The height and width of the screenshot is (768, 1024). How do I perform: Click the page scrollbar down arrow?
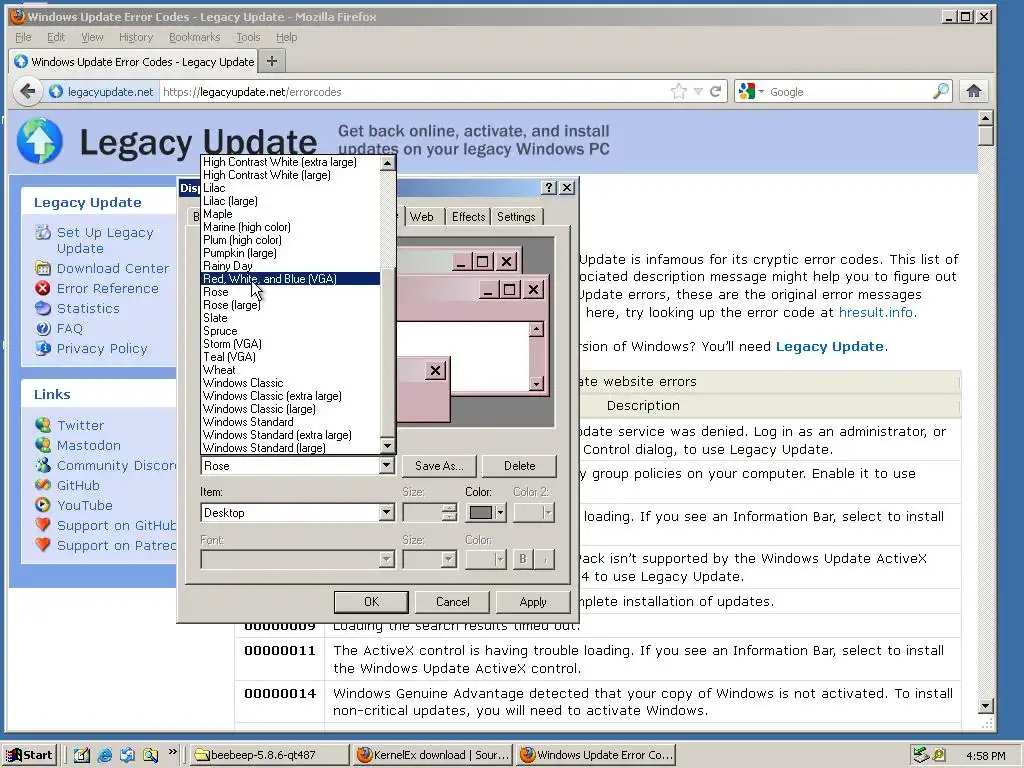click(985, 706)
